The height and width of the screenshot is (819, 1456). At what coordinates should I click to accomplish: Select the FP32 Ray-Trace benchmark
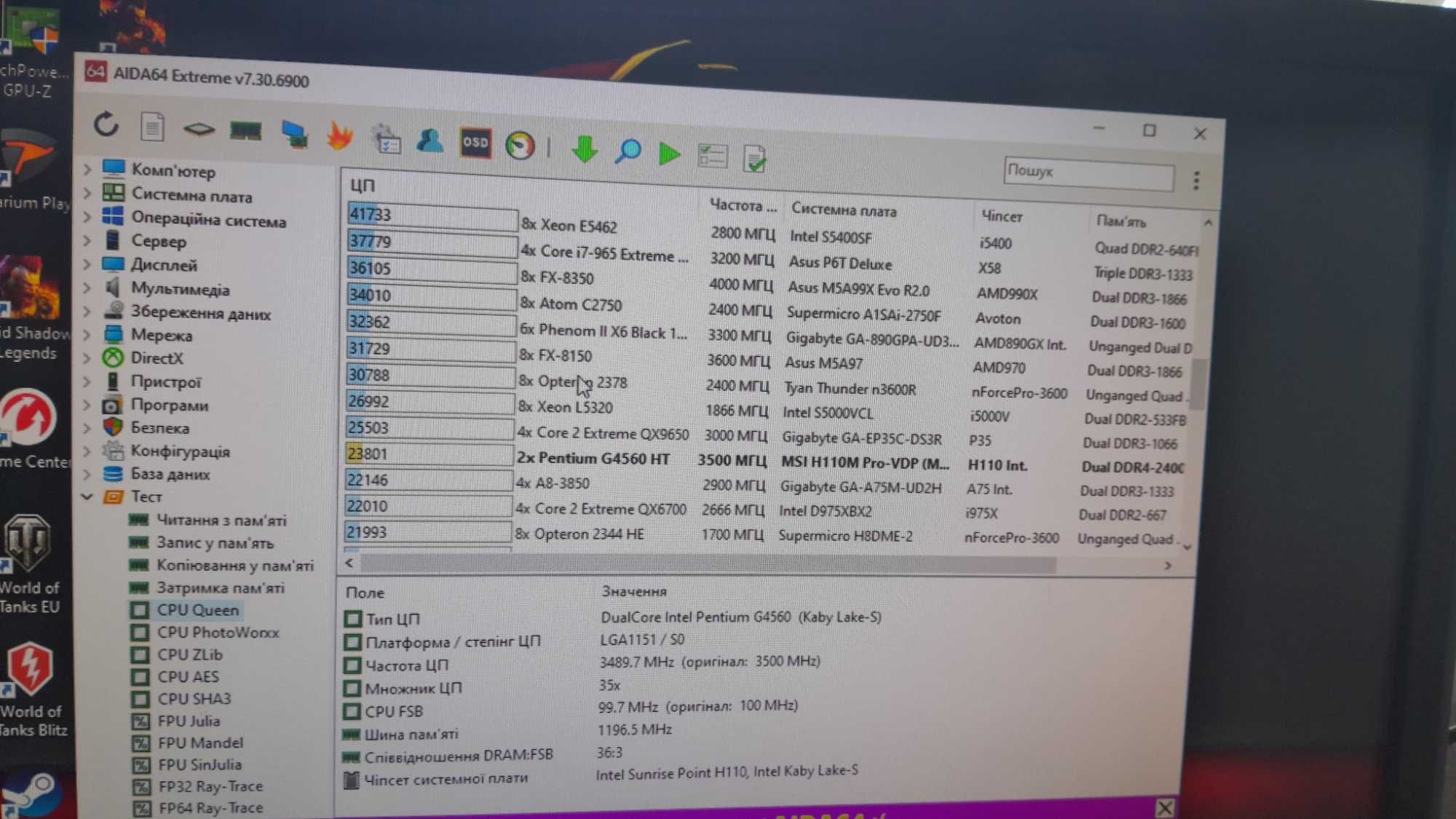210,786
